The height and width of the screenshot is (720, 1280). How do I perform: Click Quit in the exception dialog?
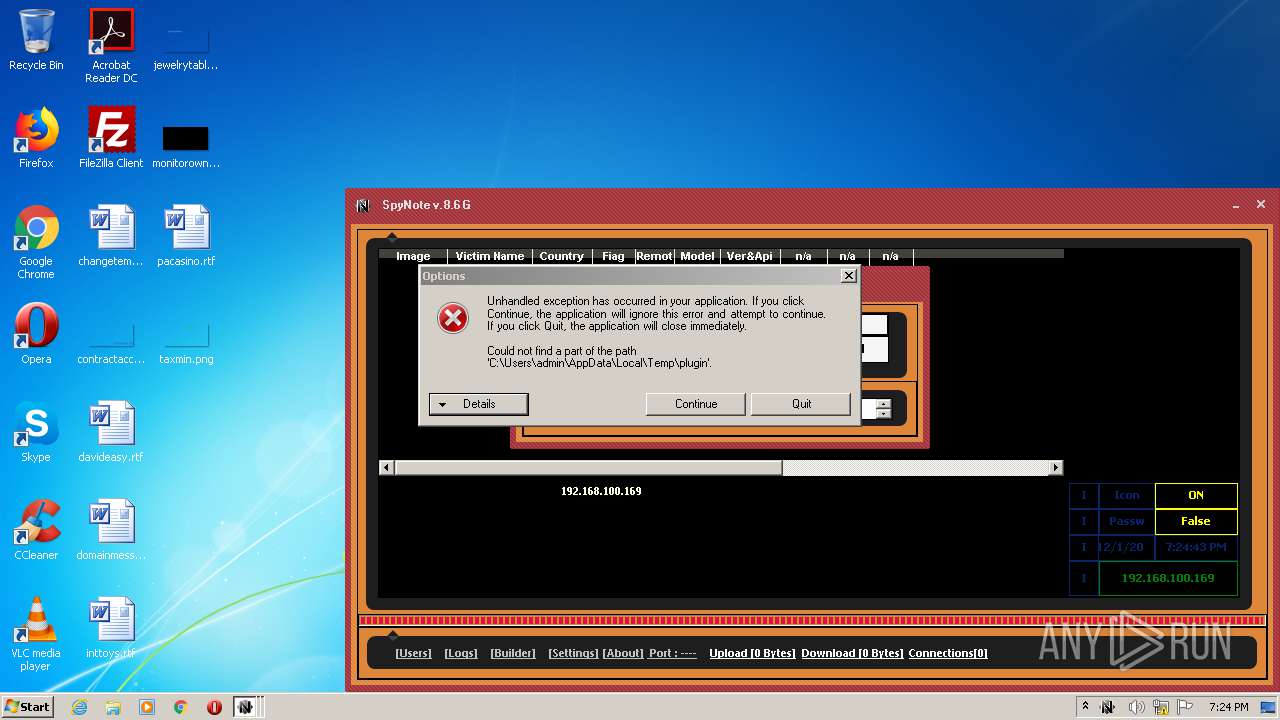[x=801, y=404]
